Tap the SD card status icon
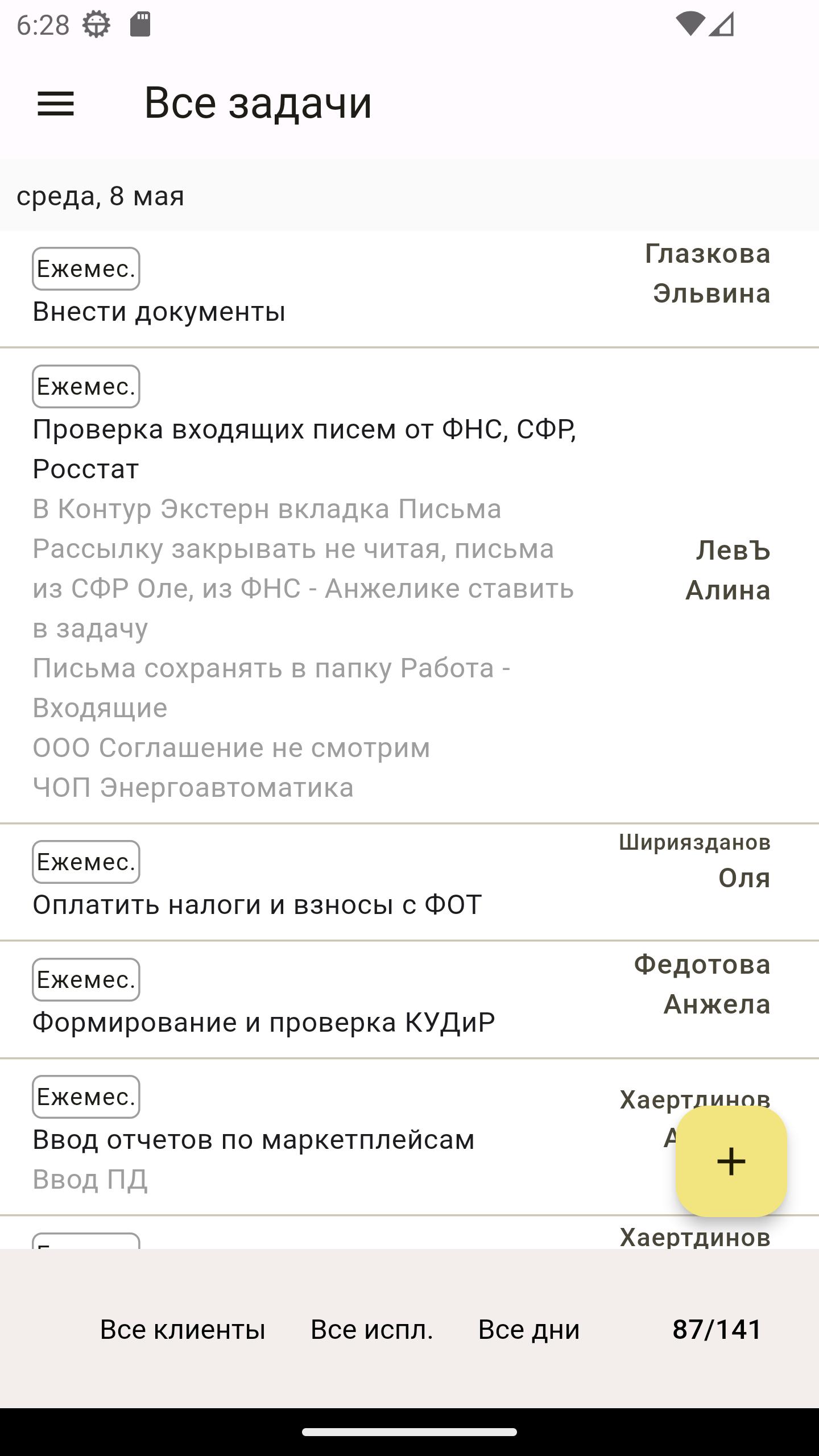 (x=140, y=24)
